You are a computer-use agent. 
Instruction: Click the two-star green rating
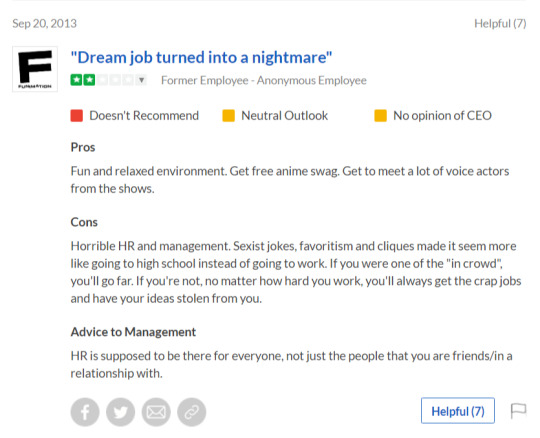tap(83, 80)
